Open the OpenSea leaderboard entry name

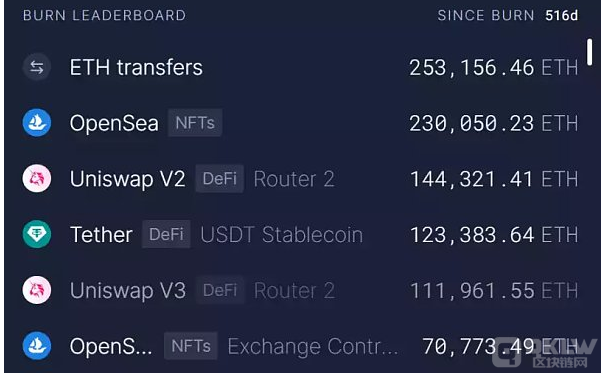tap(114, 123)
